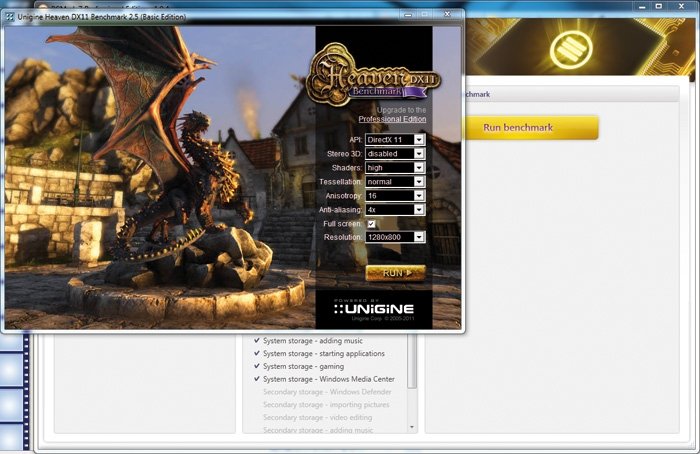Viewport: 700px width, 454px height.
Task: Open the API dropdown showing DirectX 11
Action: tap(395, 140)
